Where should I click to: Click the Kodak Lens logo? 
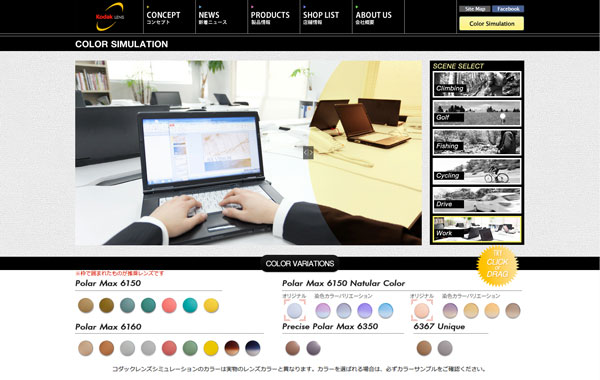pos(110,16)
